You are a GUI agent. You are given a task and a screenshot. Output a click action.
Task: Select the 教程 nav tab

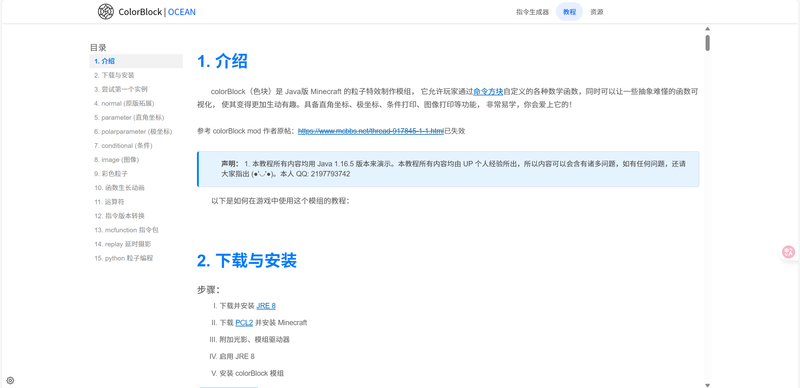[569, 12]
